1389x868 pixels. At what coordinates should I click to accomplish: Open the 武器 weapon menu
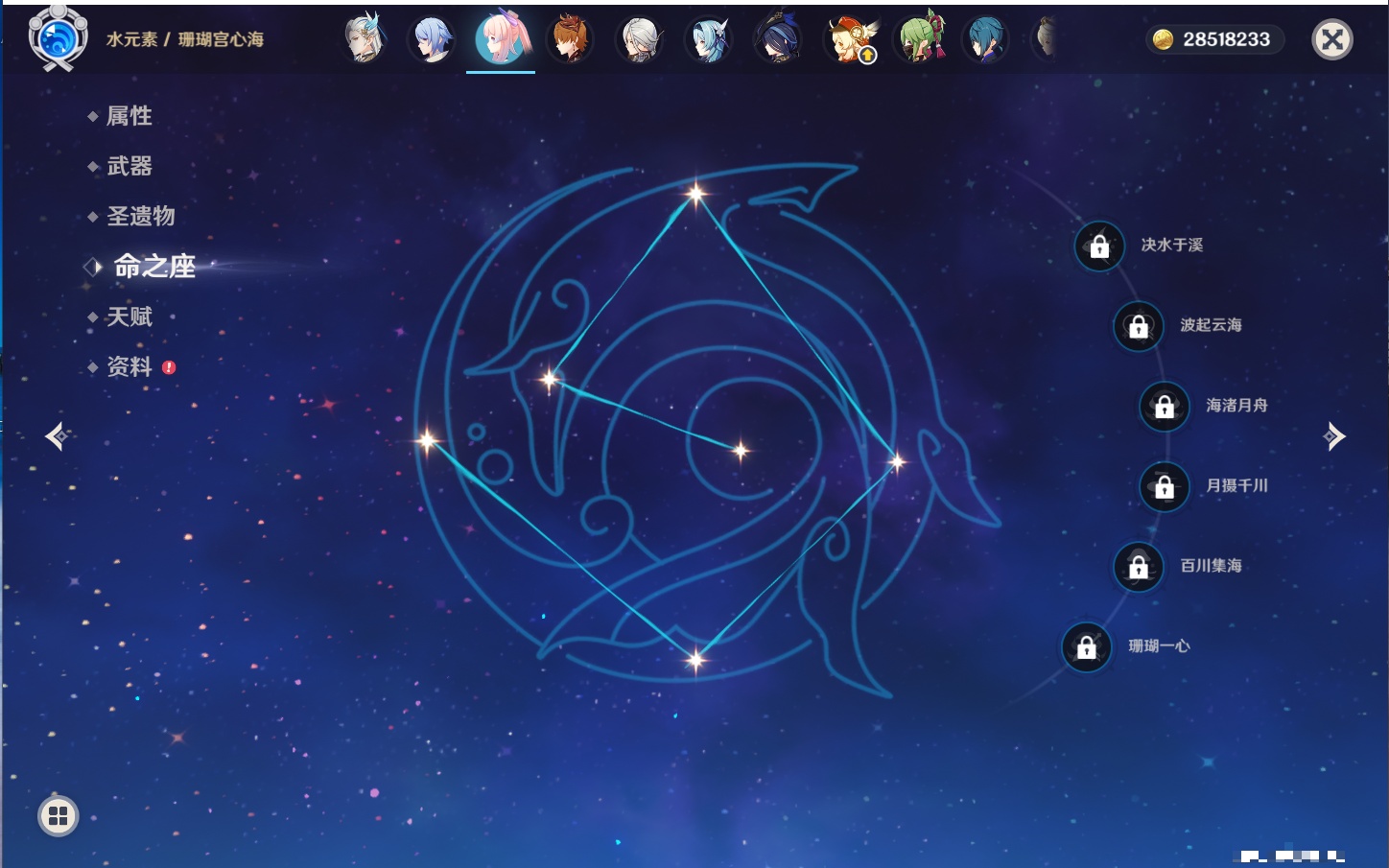coord(129,166)
